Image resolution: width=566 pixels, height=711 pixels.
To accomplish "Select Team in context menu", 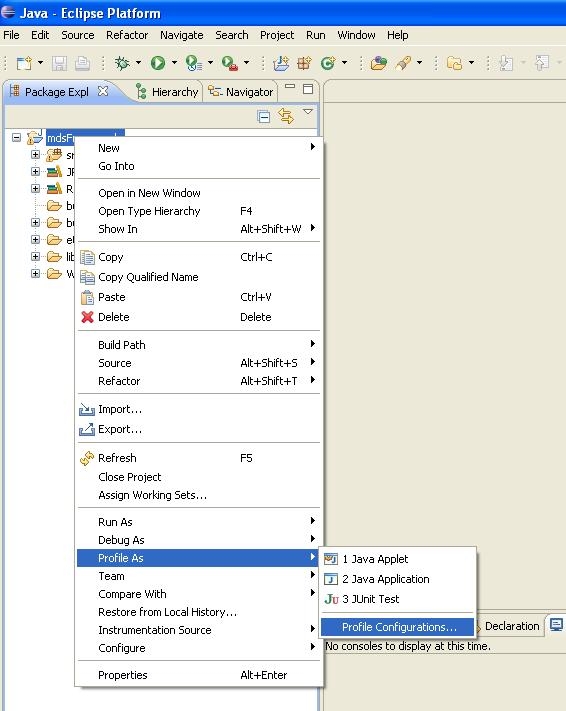I will point(198,576).
